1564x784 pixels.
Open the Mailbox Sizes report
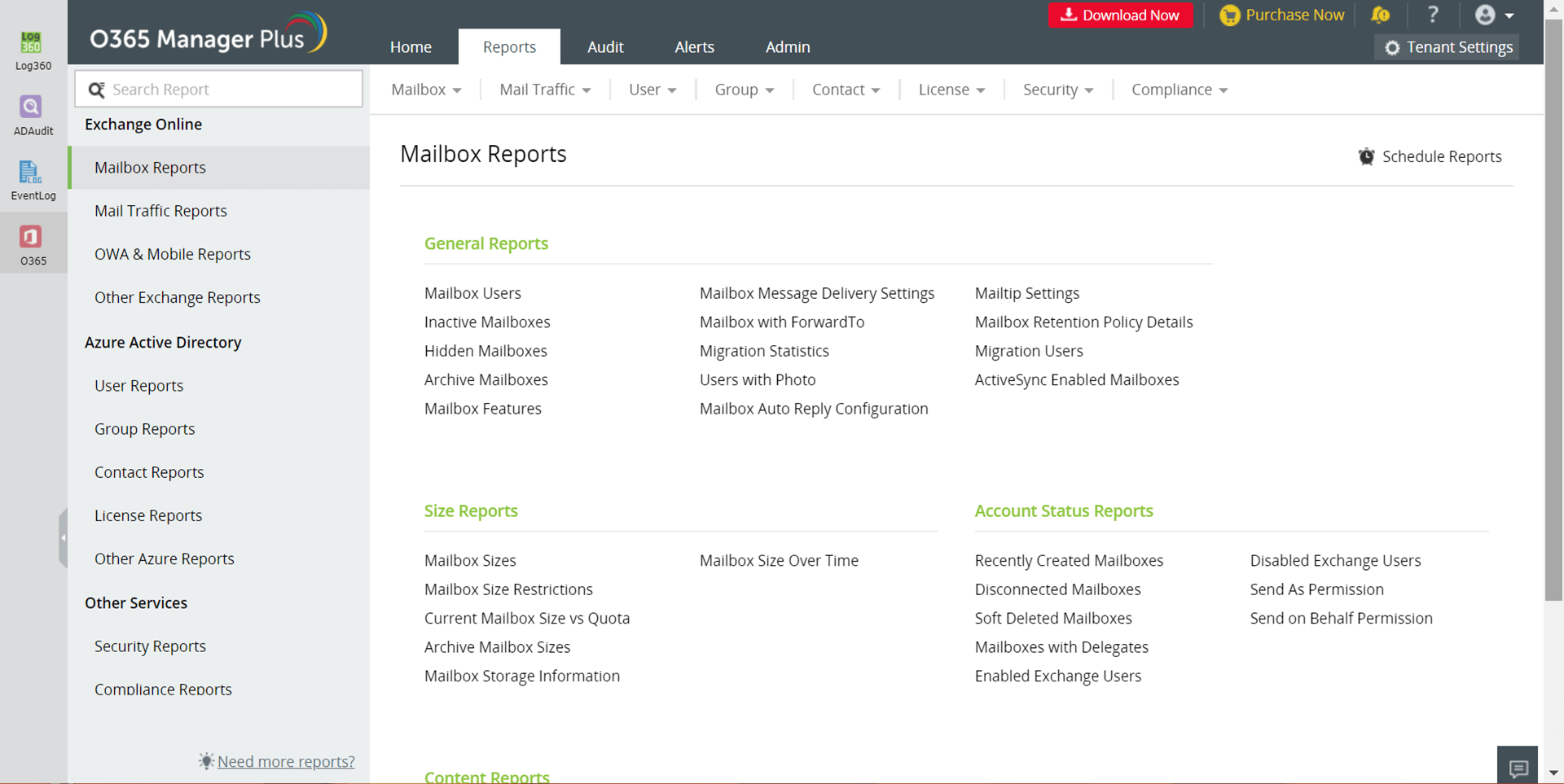coord(470,560)
